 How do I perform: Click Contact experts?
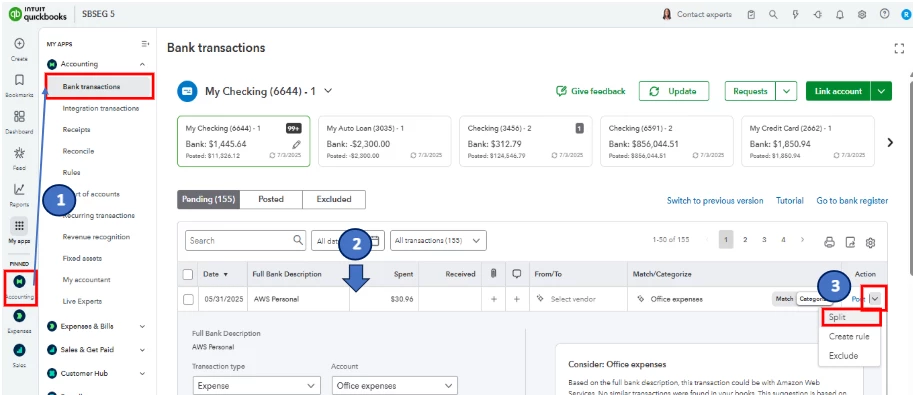(698, 15)
